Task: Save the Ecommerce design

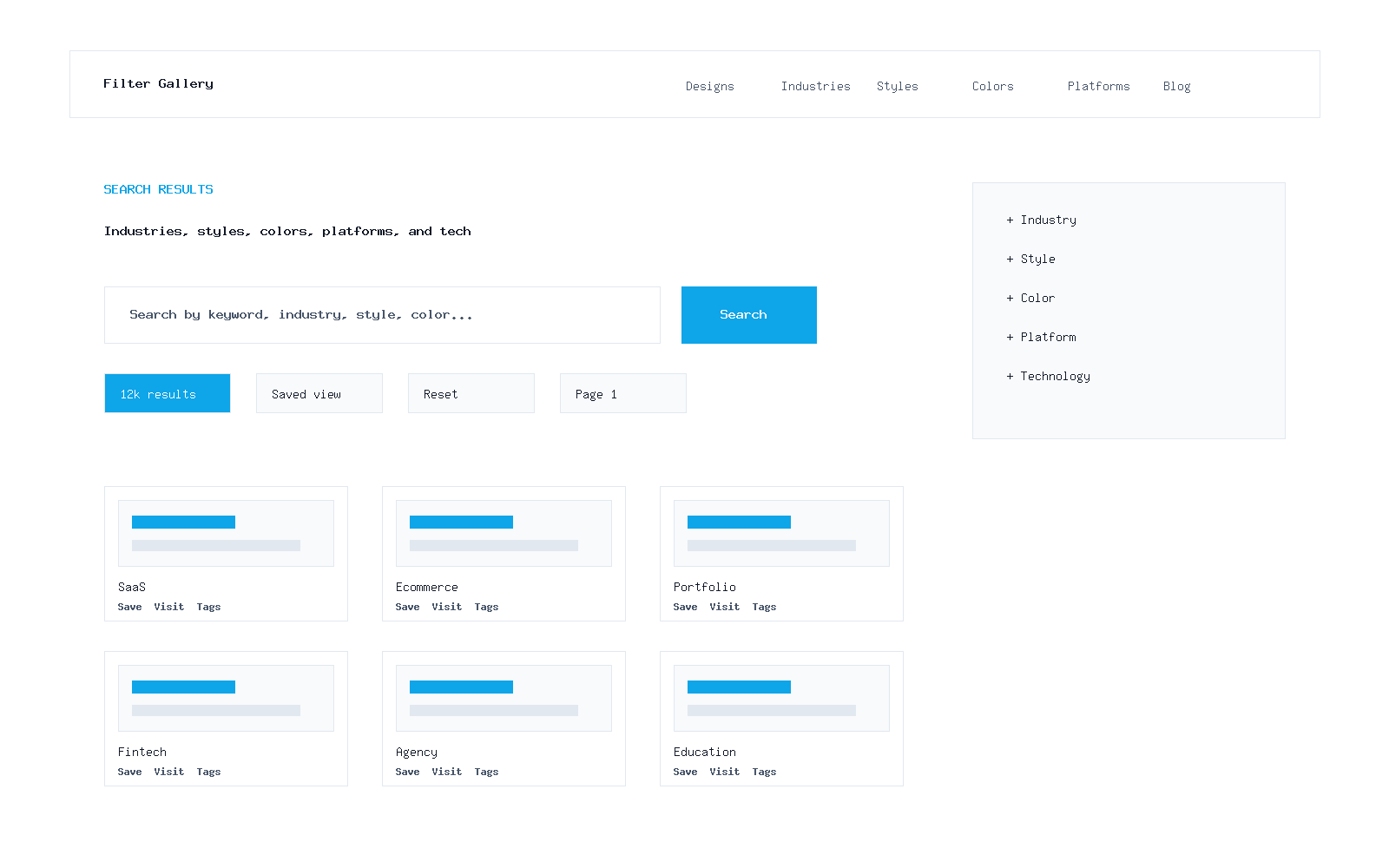Action: [x=407, y=607]
